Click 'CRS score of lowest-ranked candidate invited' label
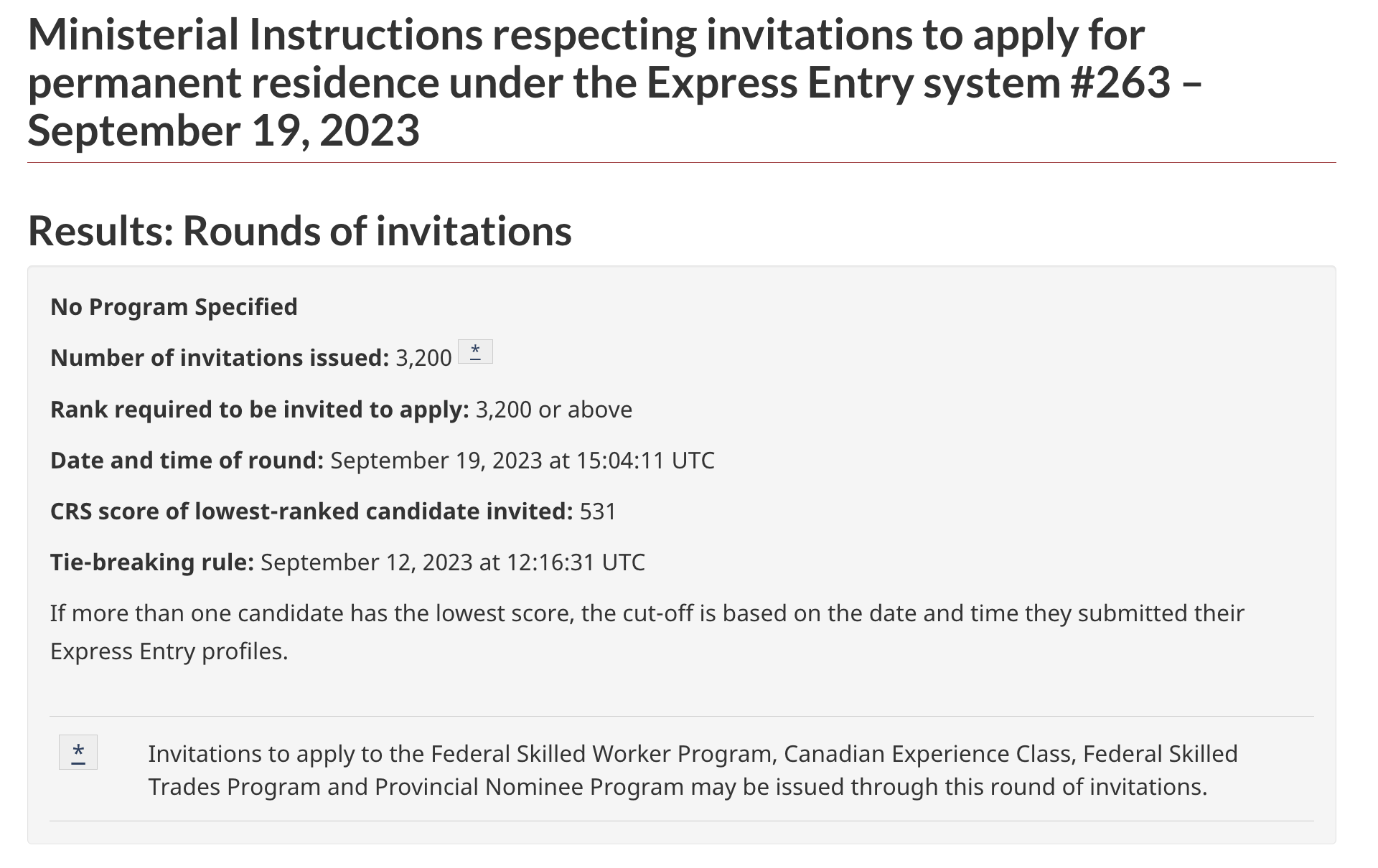This screenshot has width=1378, height=868. tap(311, 511)
